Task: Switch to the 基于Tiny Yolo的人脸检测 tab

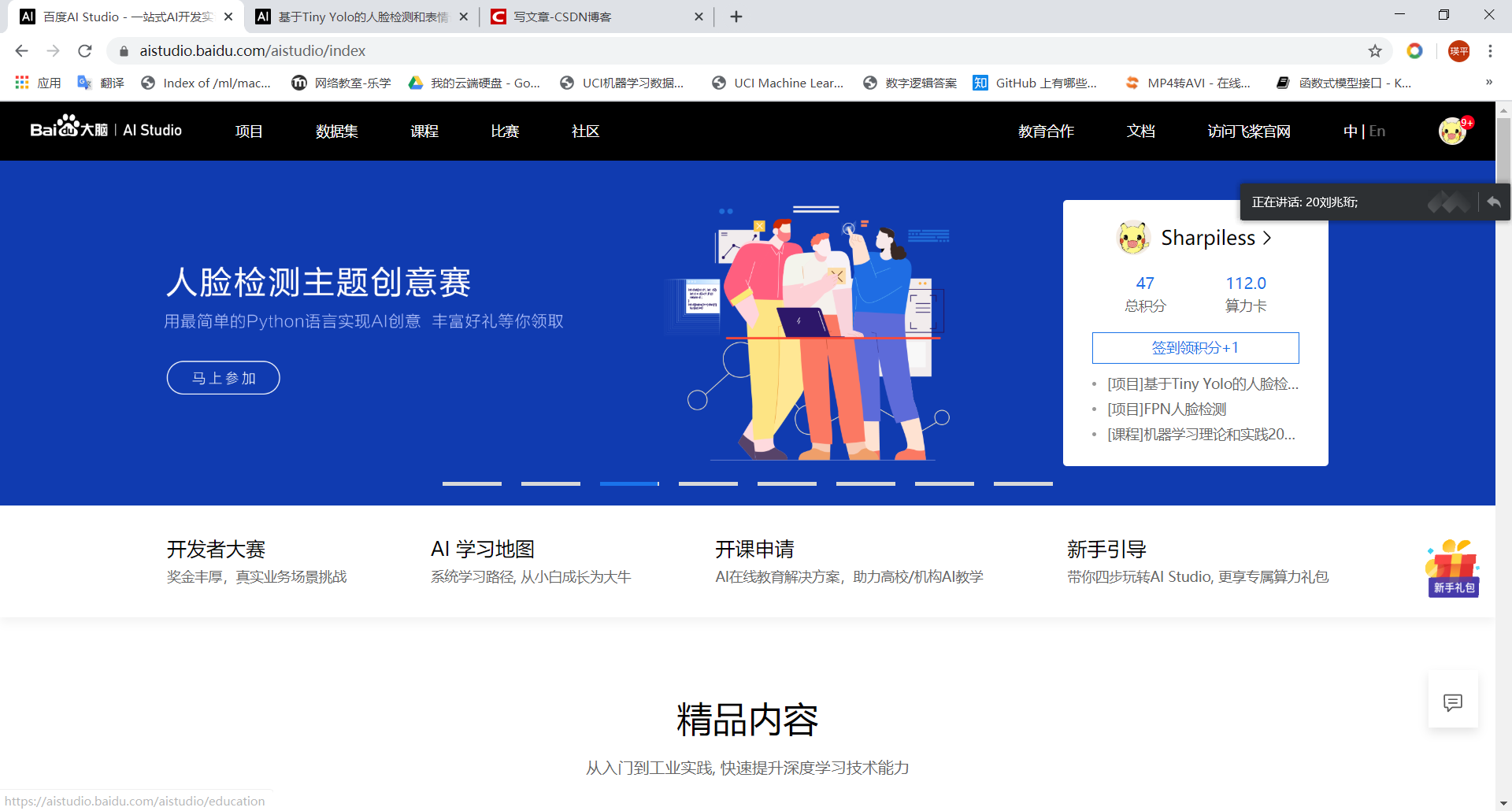Action: tap(362, 17)
